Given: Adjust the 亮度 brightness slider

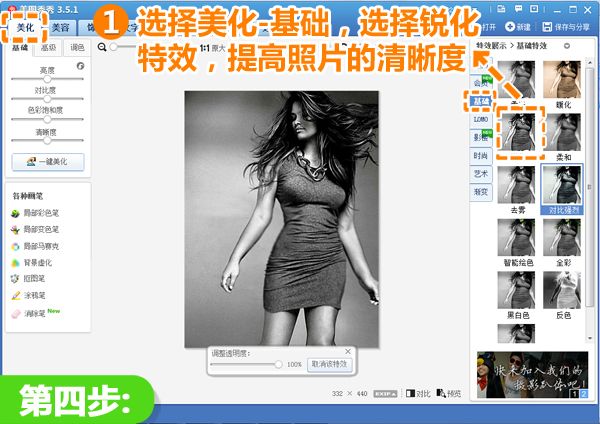Looking at the screenshot, I should (x=47, y=79).
